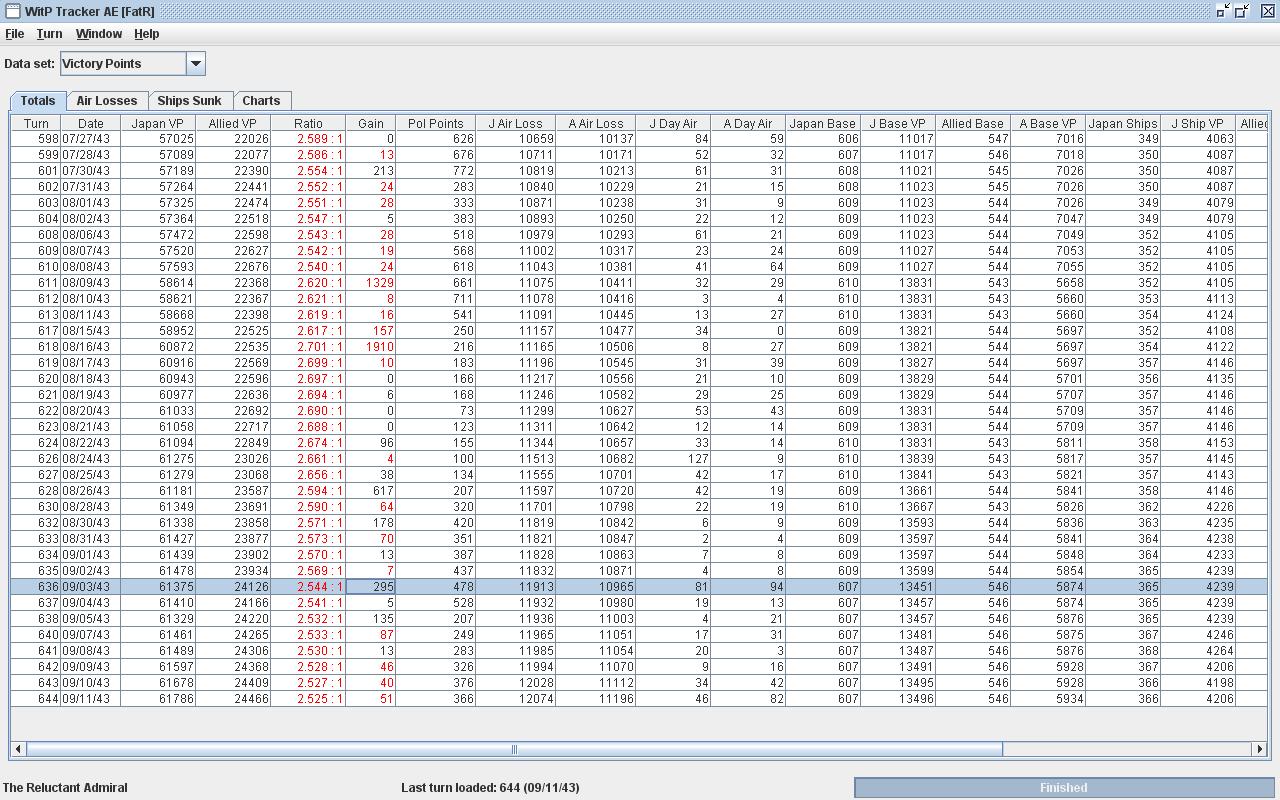Click the window icon in the title bar
This screenshot has height=800, width=1280.
pos(12,11)
